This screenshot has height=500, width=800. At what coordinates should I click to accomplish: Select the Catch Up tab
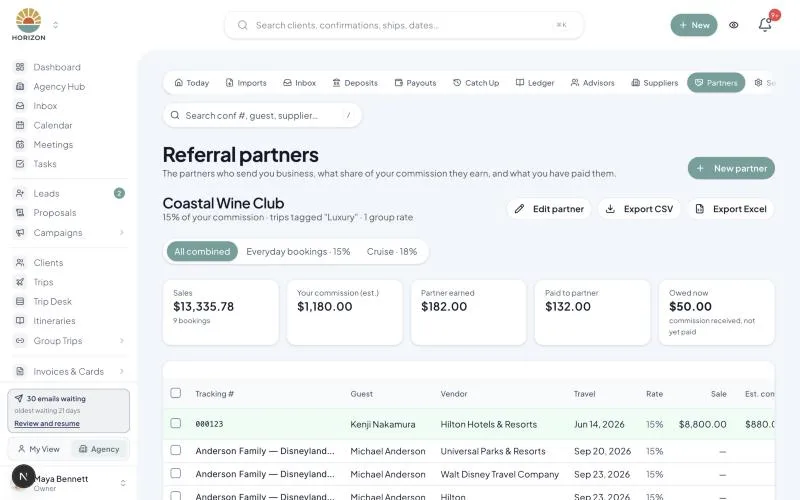pyautogui.click(x=476, y=83)
